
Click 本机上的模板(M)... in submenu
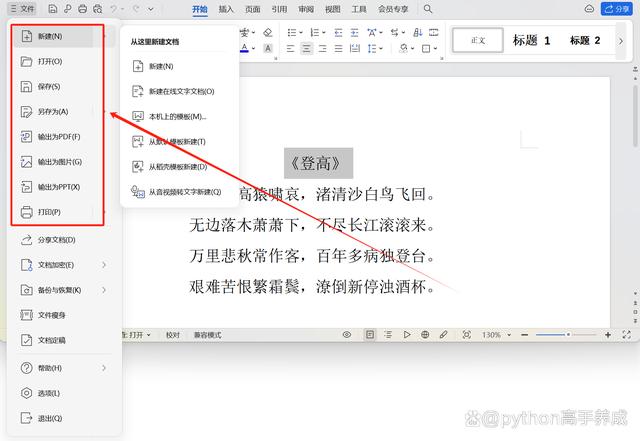[180, 117]
